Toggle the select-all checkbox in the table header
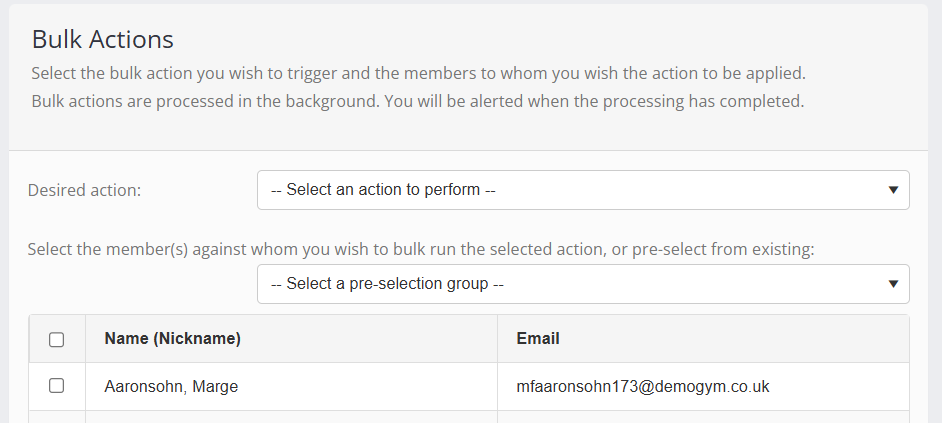 [57, 340]
